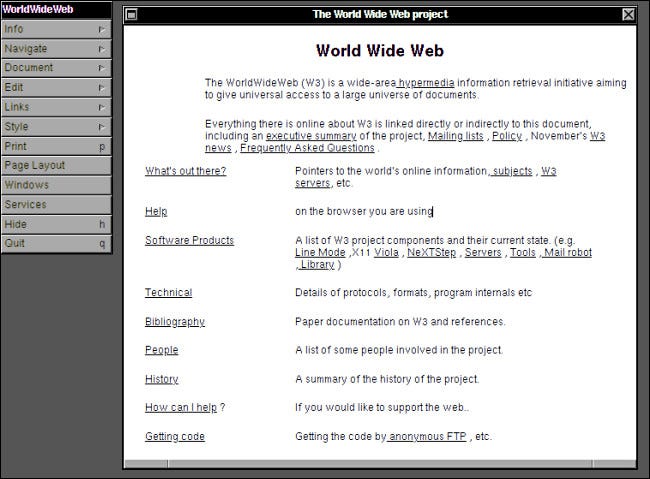Open the NeXTStep link
The image size is (650, 479).
tap(432, 253)
